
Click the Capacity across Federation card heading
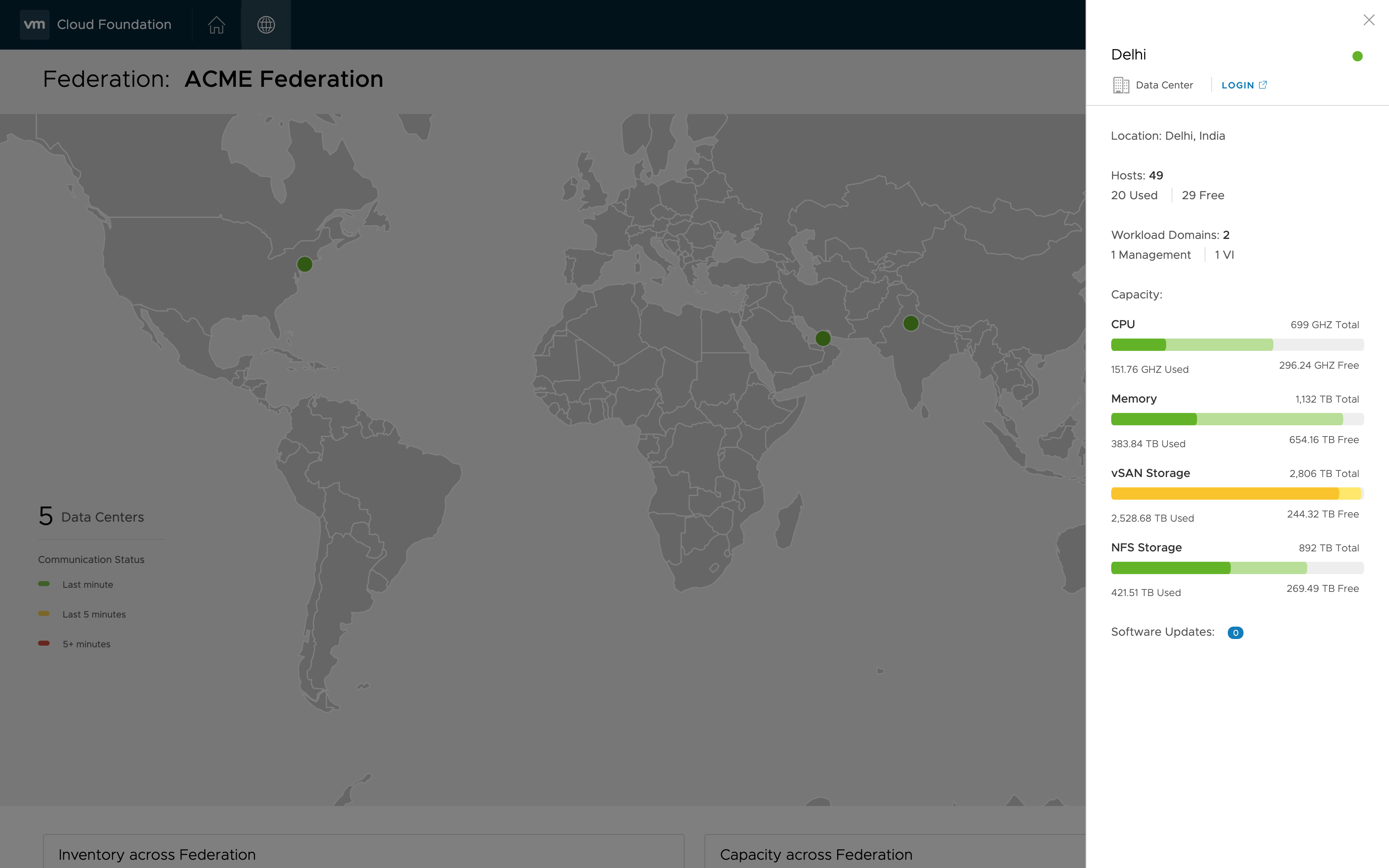click(816, 855)
